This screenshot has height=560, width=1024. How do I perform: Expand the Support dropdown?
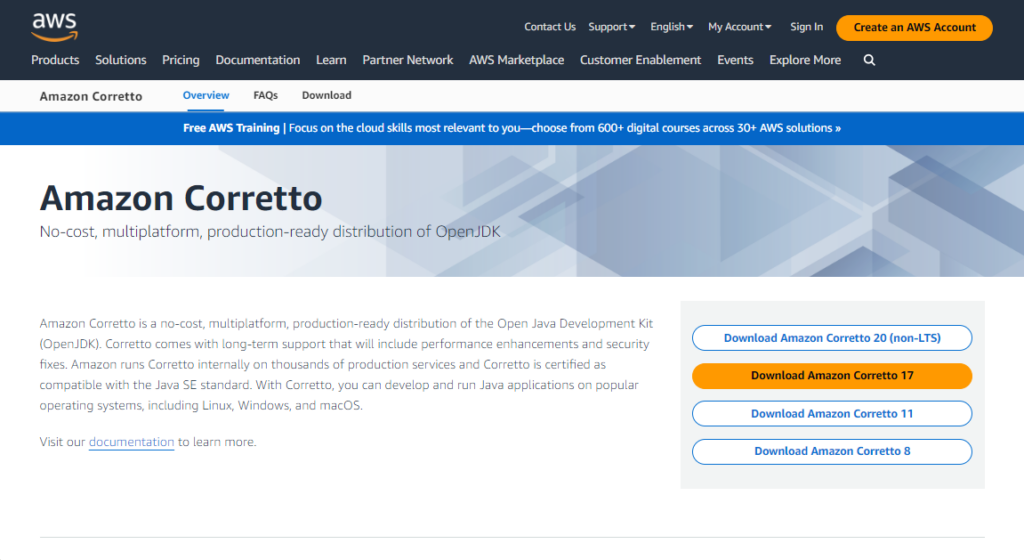[611, 27]
